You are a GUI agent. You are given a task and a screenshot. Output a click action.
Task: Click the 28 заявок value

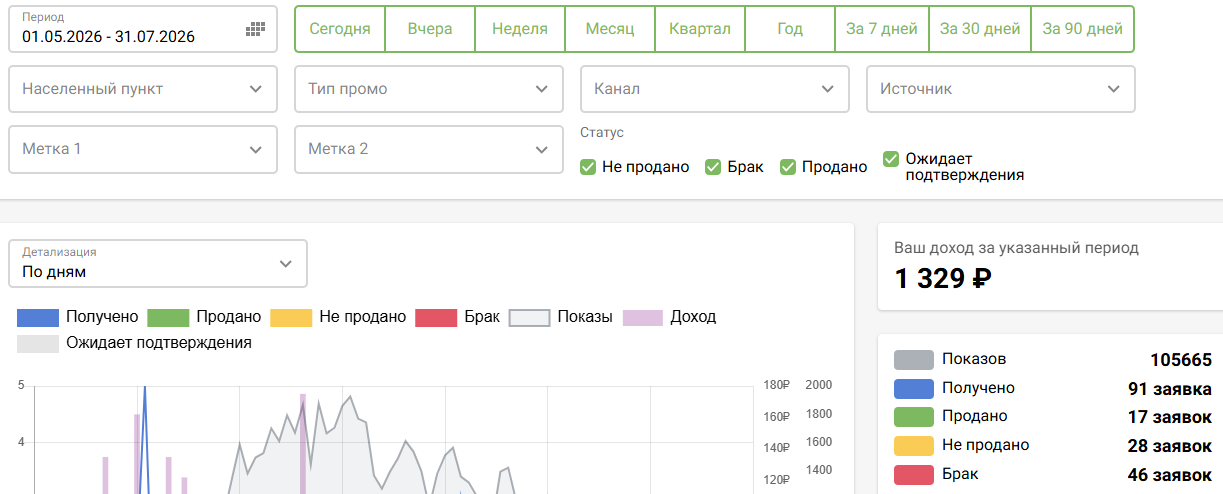tap(1170, 446)
